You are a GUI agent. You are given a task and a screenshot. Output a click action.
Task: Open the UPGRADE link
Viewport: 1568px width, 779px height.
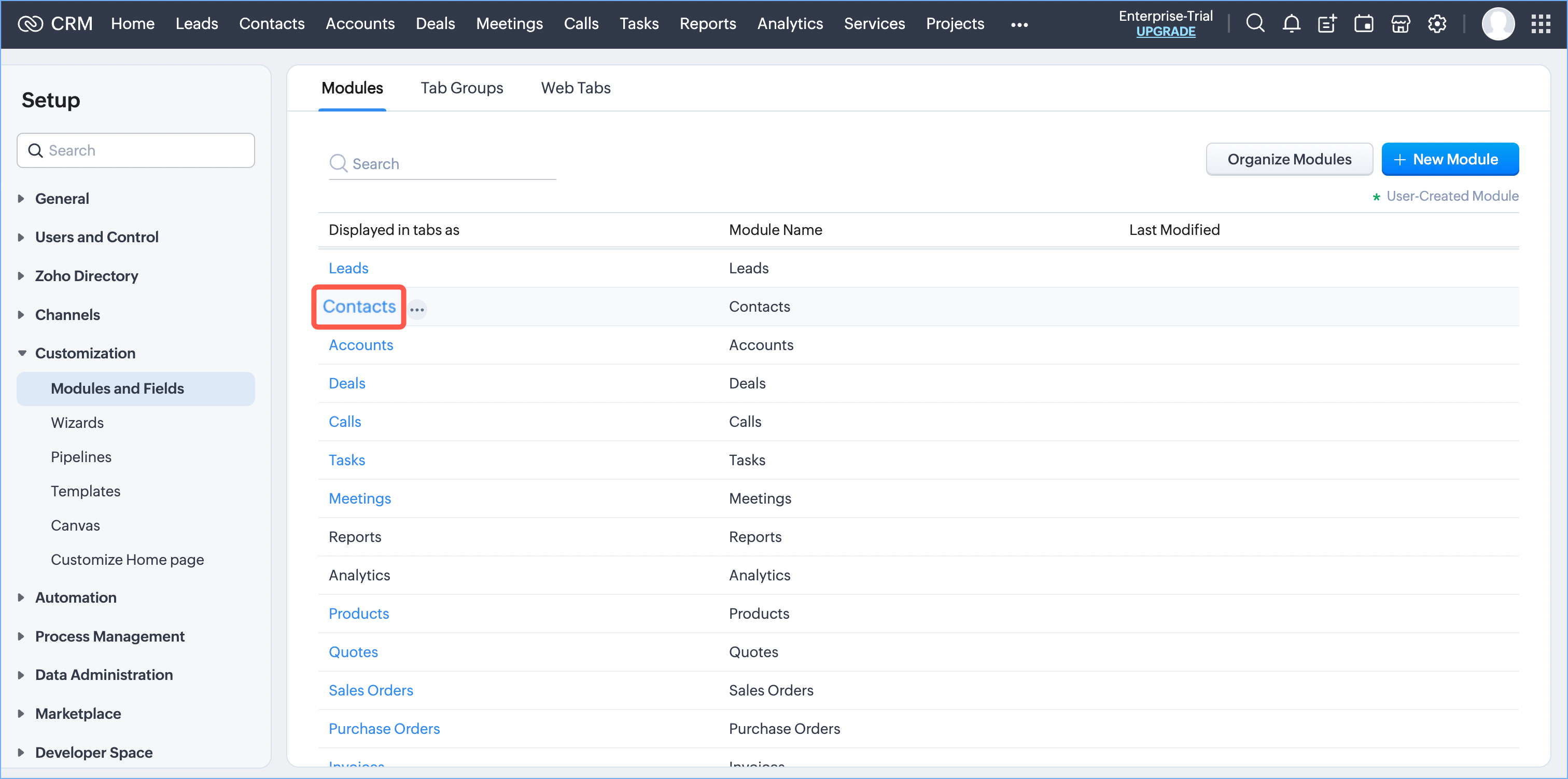pyautogui.click(x=1165, y=32)
